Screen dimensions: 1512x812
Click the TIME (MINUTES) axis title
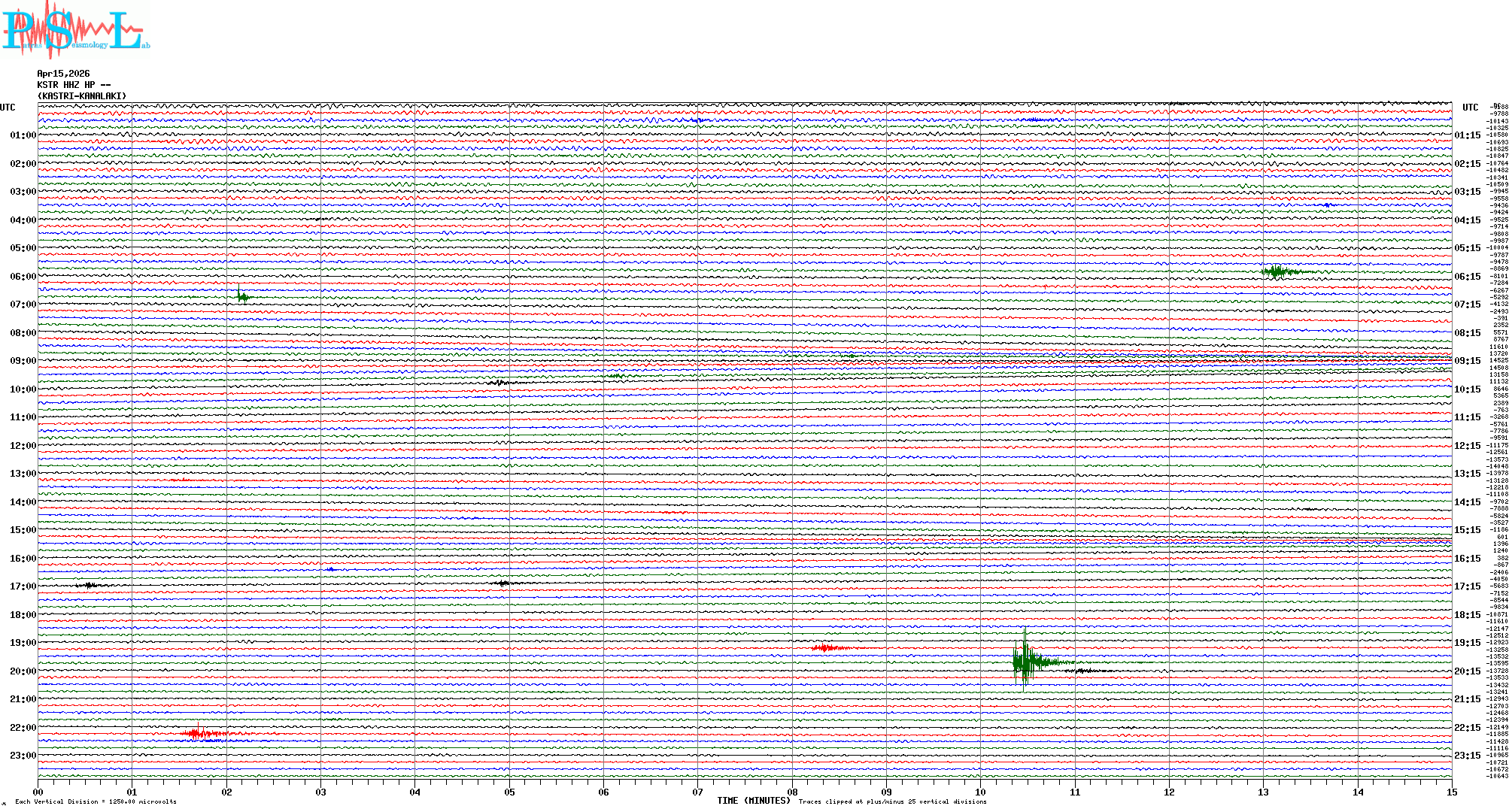pos(753,801)
